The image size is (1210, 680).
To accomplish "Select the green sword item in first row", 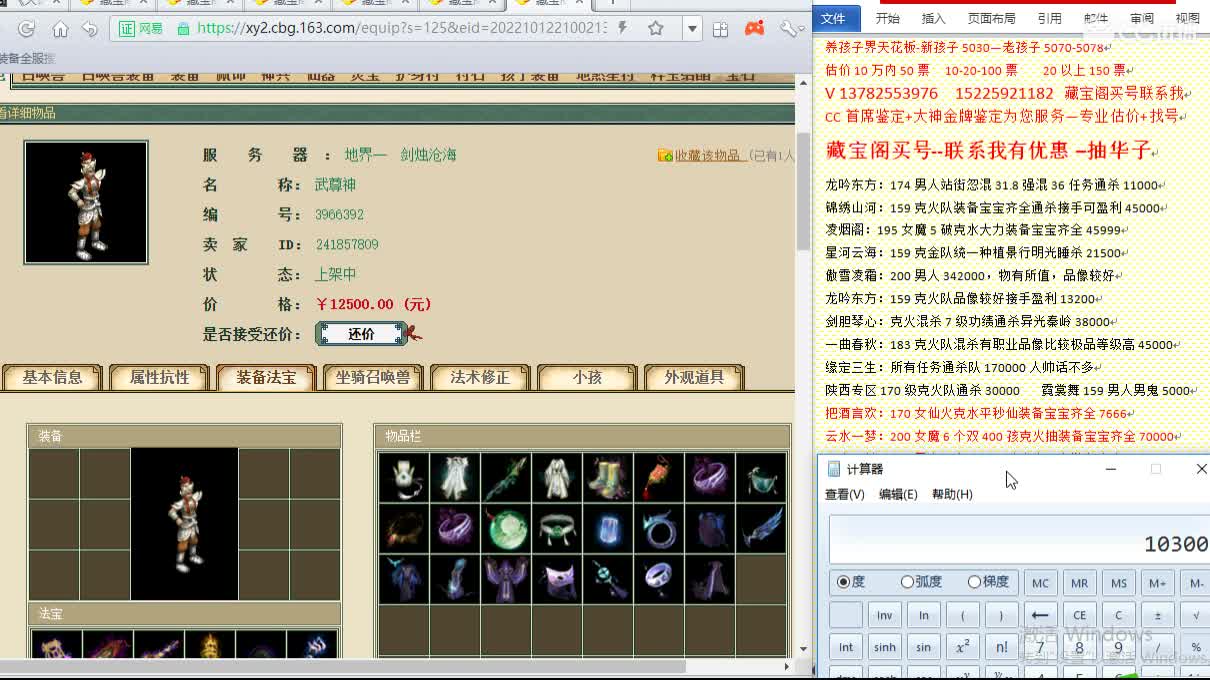I will 506,477.
